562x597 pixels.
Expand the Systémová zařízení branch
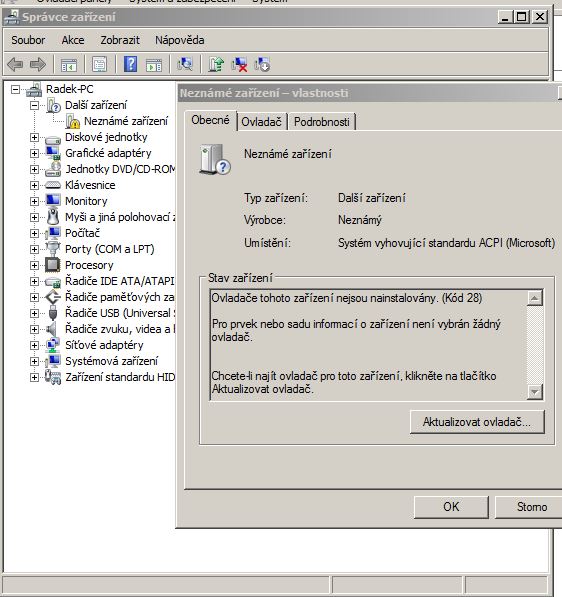[34, 361]
